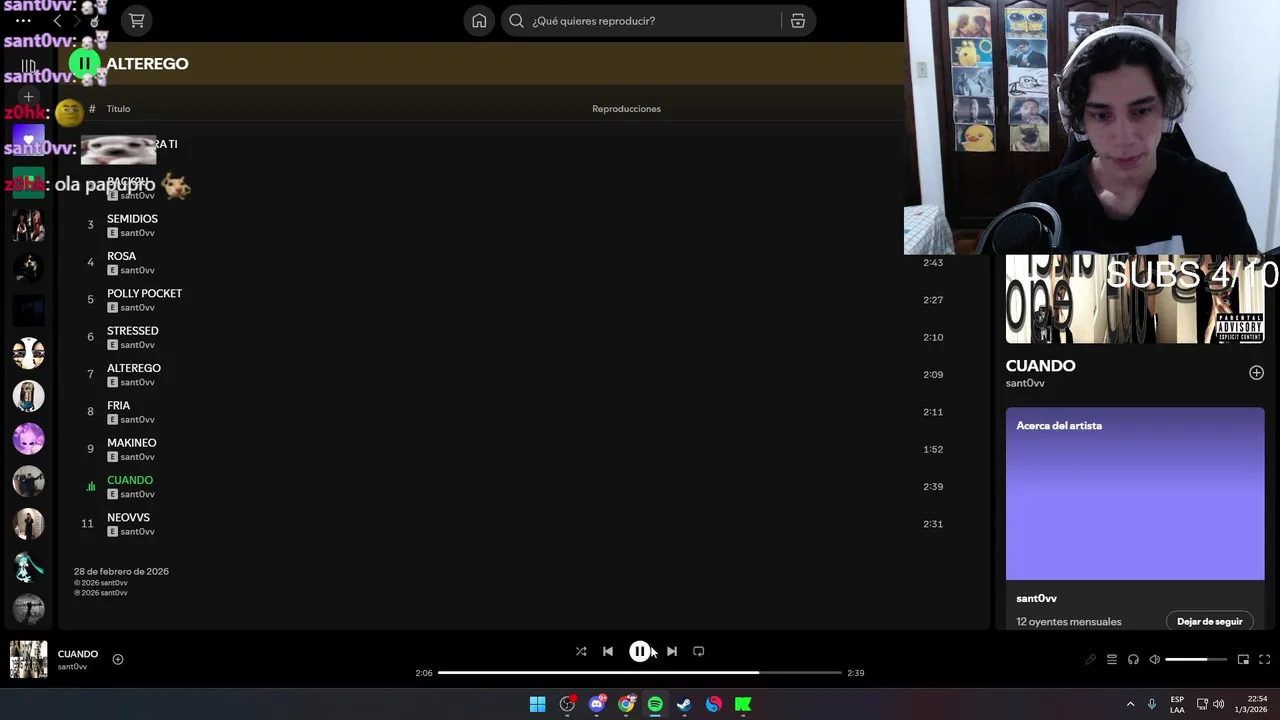
Task: Click the 2:31 duration of the NEOVVS row
Action: coord(933,524)
